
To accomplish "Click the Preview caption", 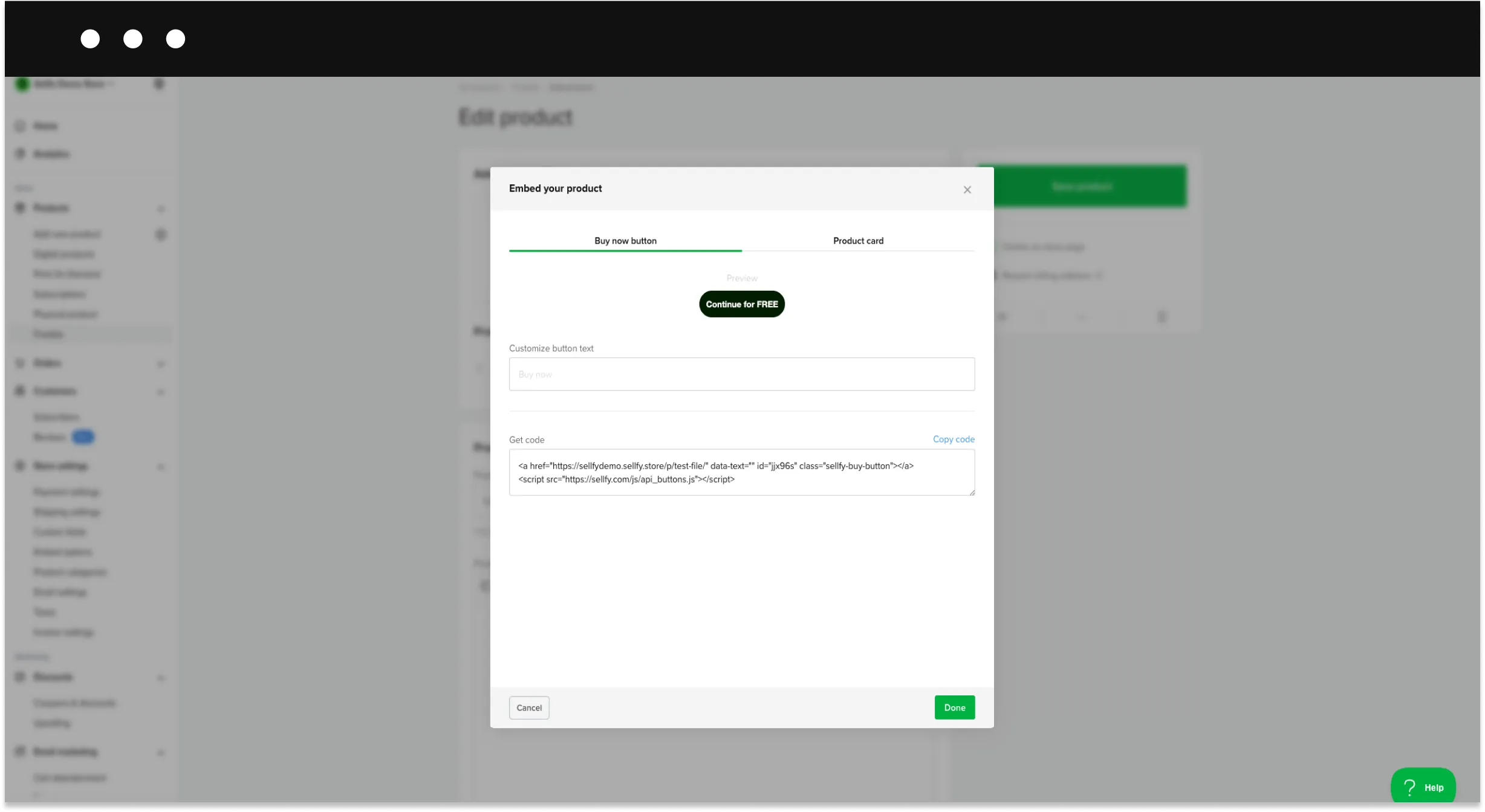I will tap(741, 278).
